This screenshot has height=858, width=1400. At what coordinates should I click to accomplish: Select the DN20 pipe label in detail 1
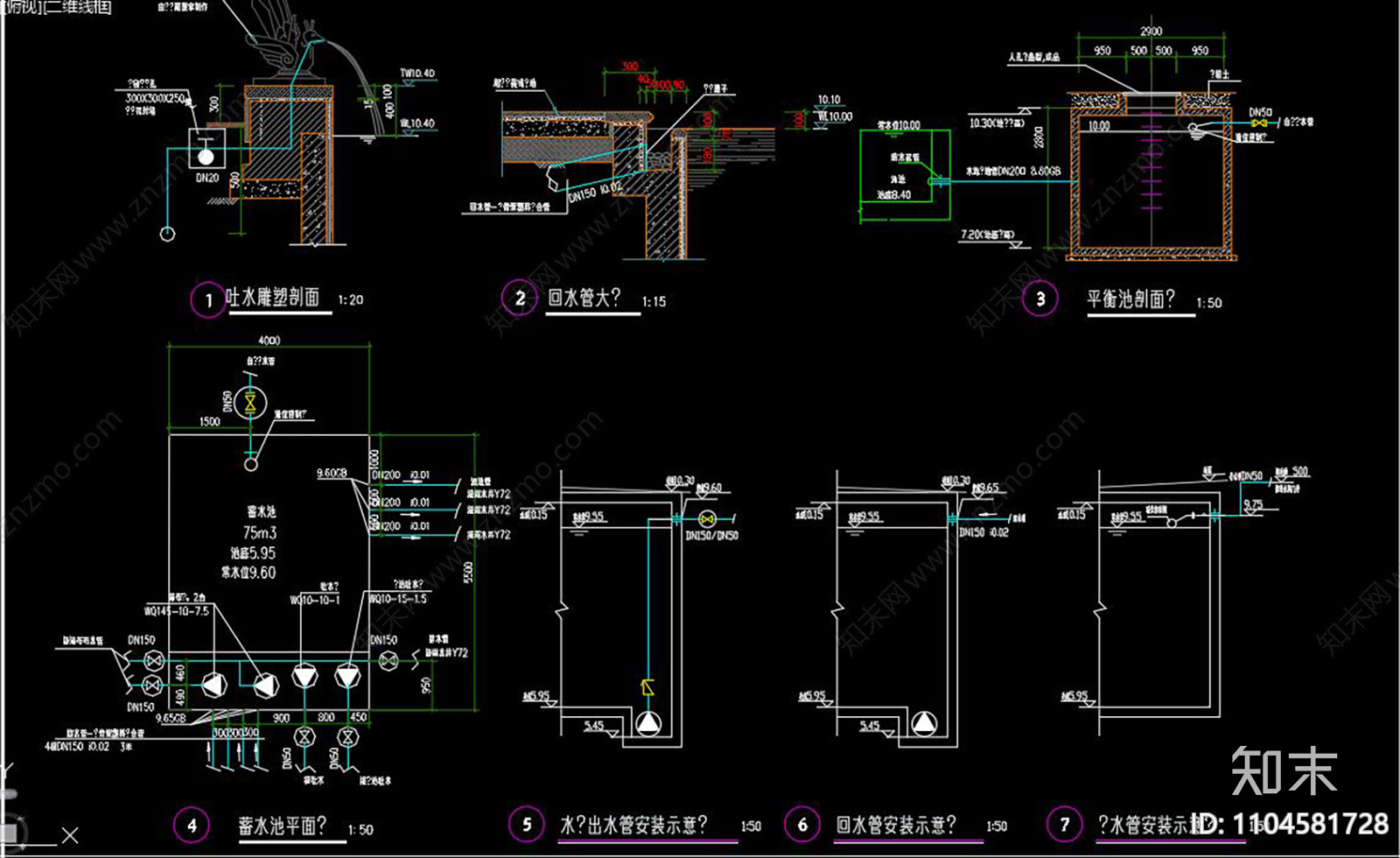point(207,178)
